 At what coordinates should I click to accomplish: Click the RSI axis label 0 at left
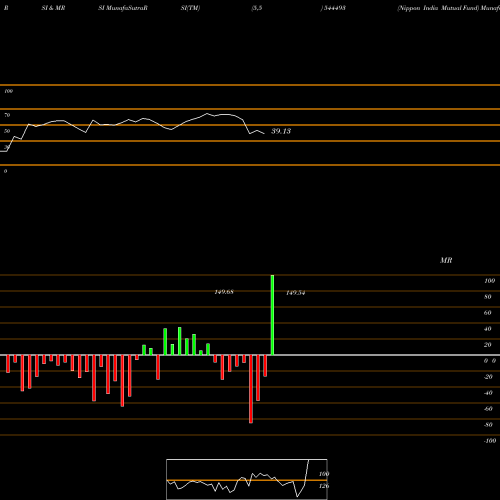5,171
